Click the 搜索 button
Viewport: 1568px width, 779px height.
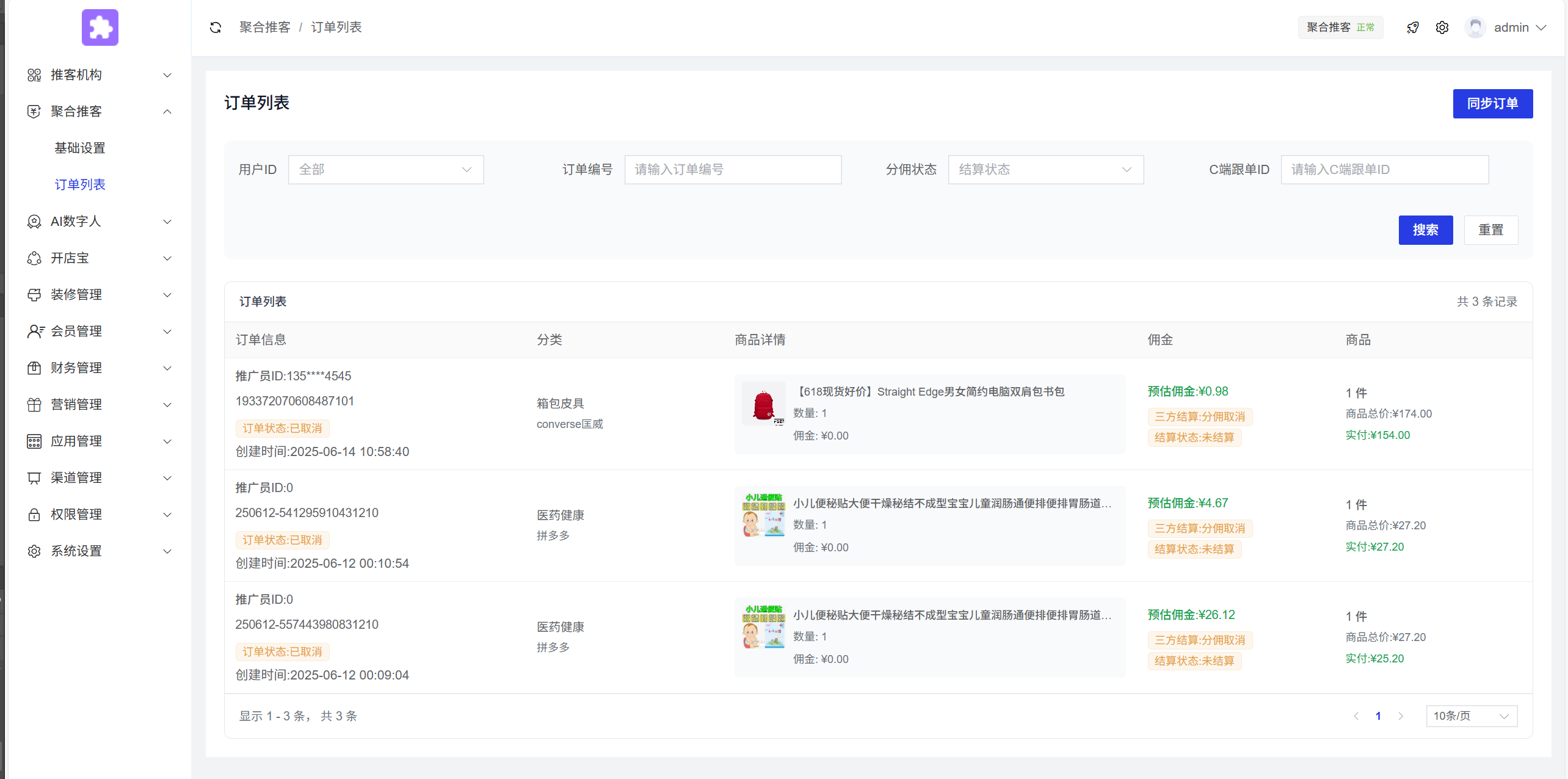1425,230
